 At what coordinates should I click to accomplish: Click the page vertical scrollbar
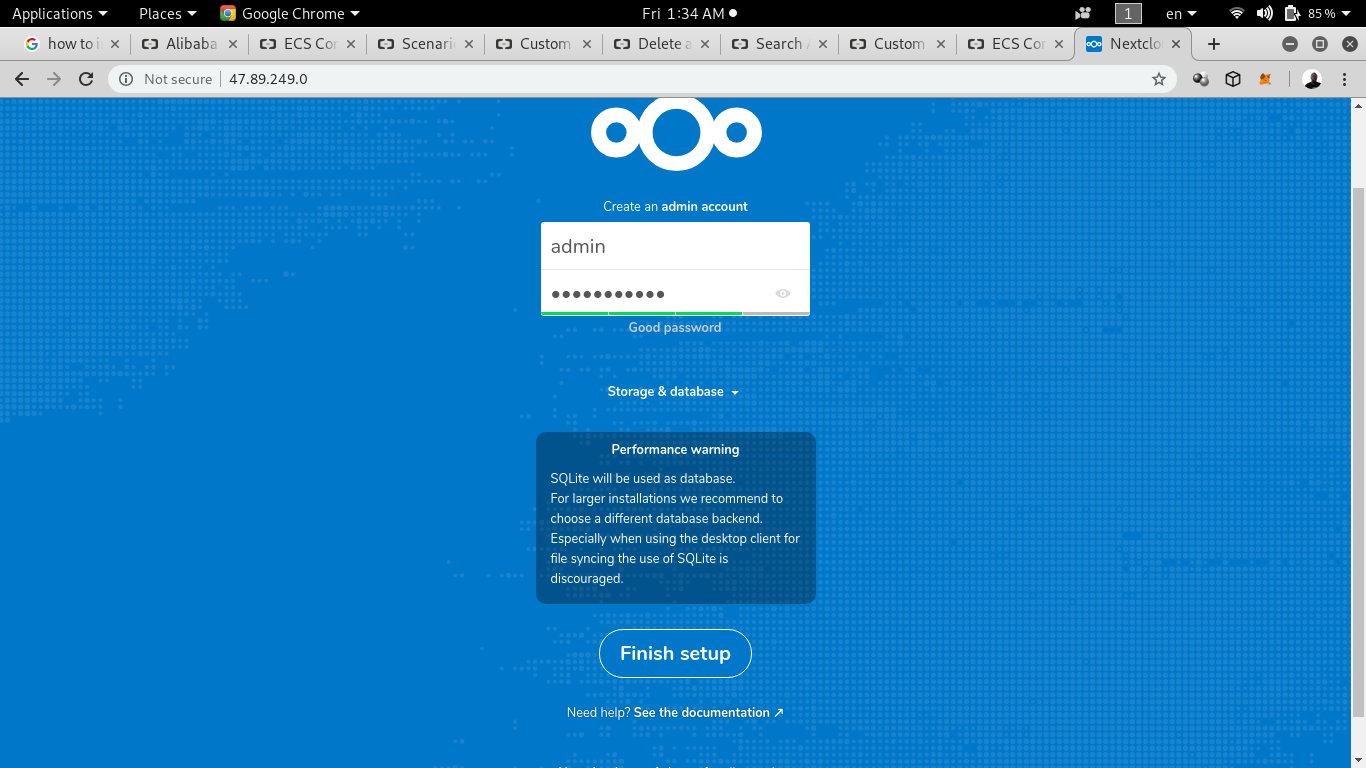click(x=1358, y=450)
